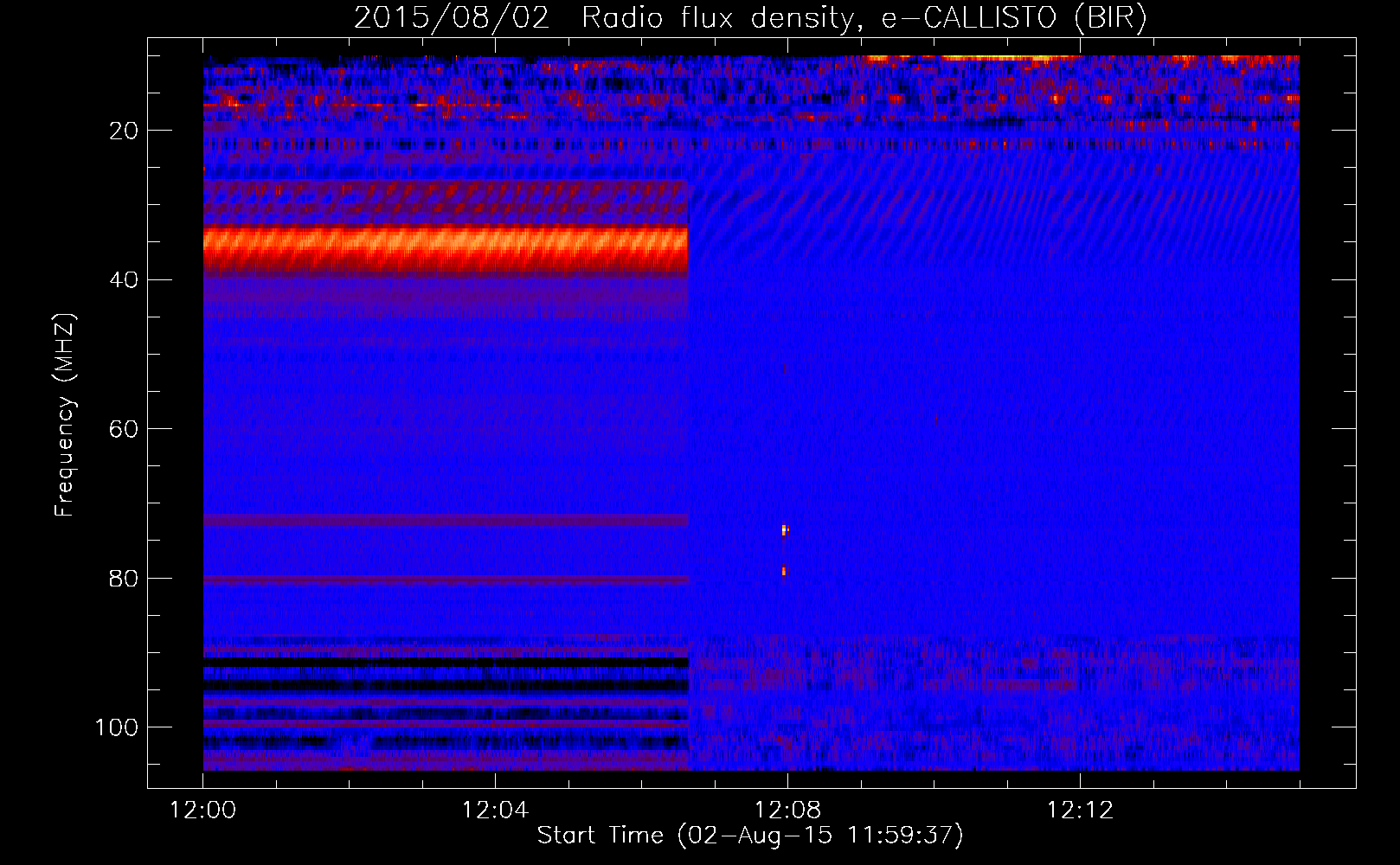1400x865 pixels.
Task: Click the '100' frequency tick label
Action: 117,727
